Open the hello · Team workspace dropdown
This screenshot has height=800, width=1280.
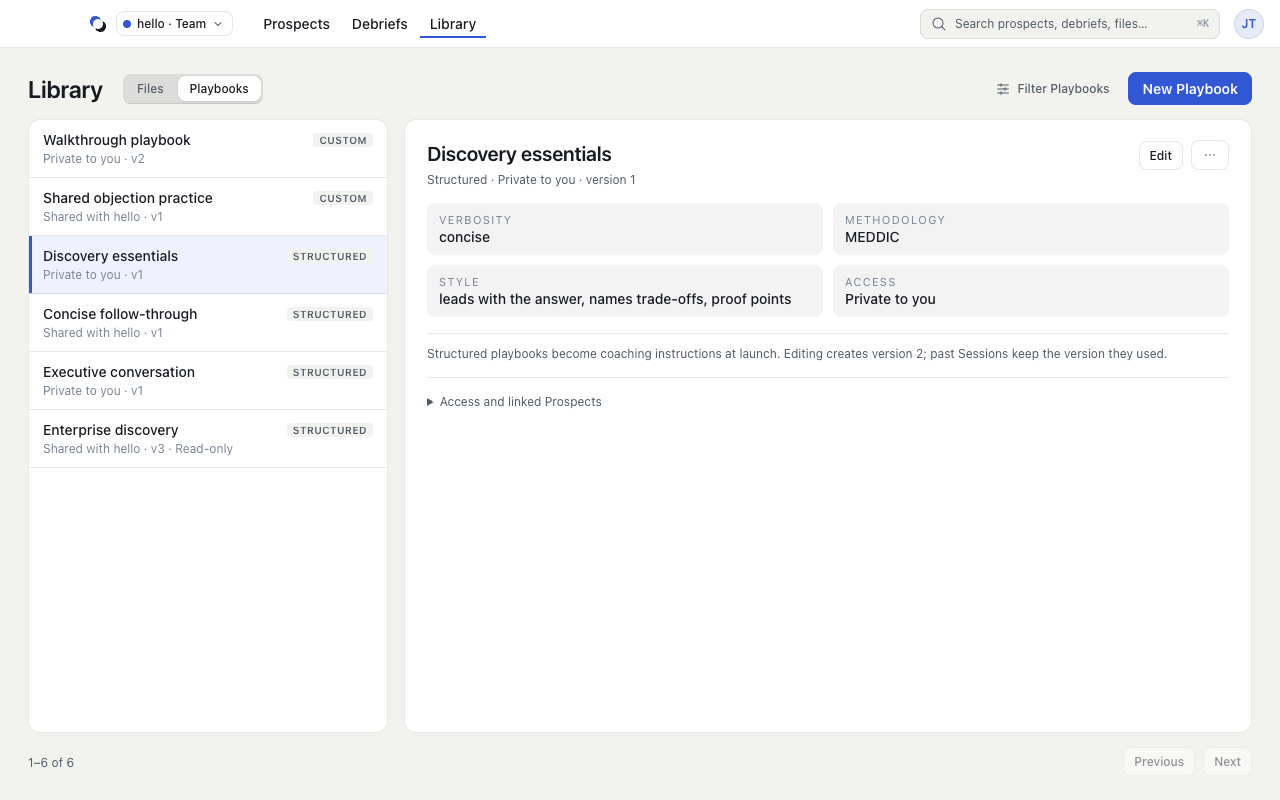tap(174, 24)
